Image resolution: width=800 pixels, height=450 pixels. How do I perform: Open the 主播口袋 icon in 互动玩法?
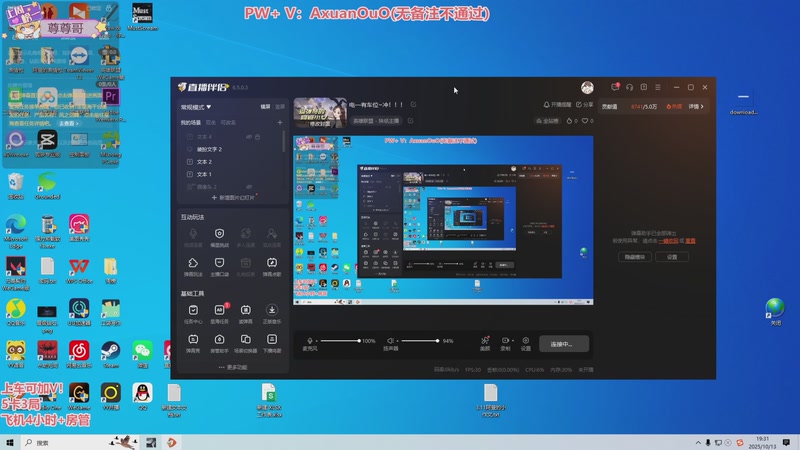point(219,266)
